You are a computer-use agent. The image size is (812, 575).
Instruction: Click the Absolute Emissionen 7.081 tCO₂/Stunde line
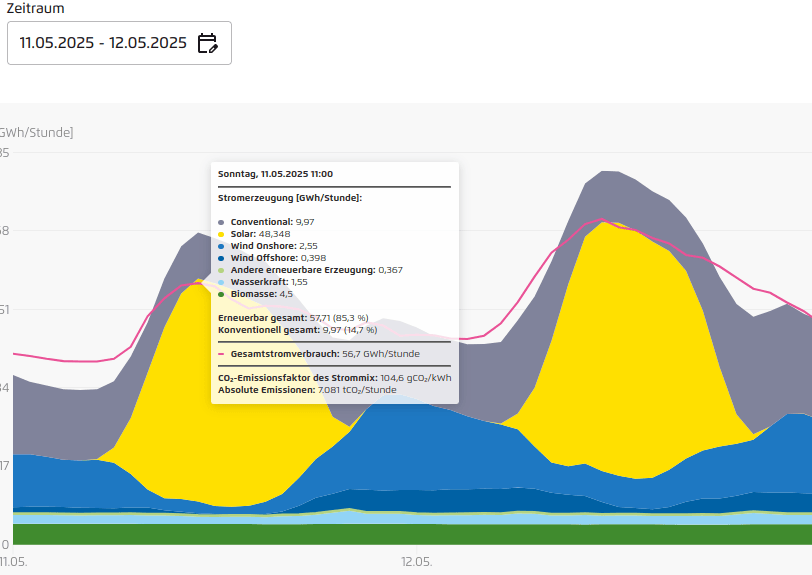(x=307, y=390)
